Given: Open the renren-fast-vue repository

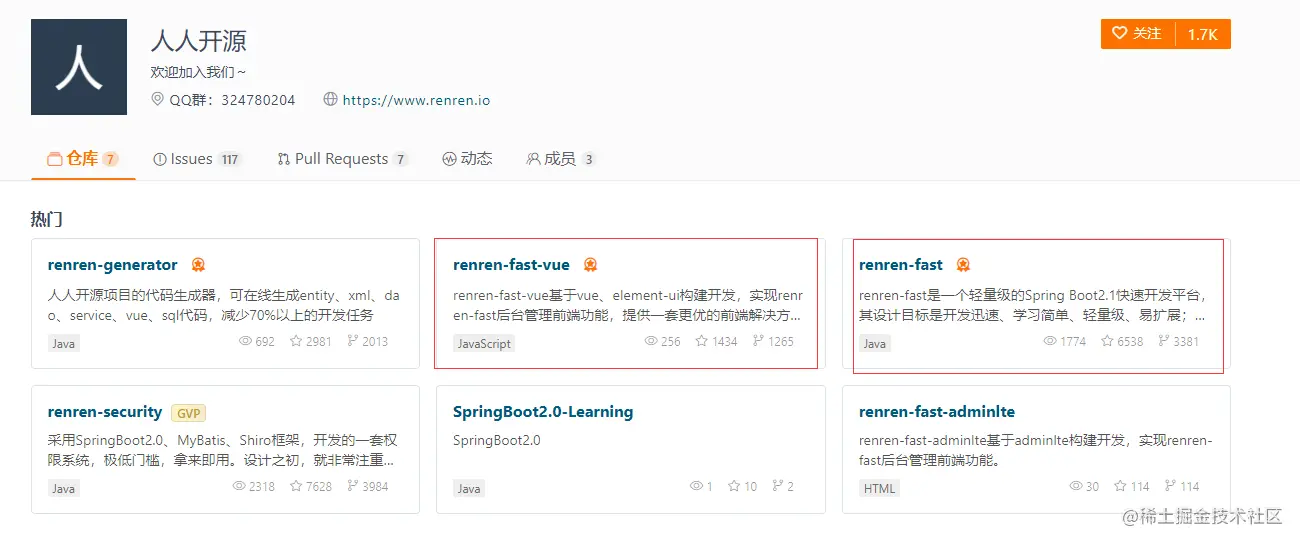Looking at the screenshot, I should tap(511, 265).
